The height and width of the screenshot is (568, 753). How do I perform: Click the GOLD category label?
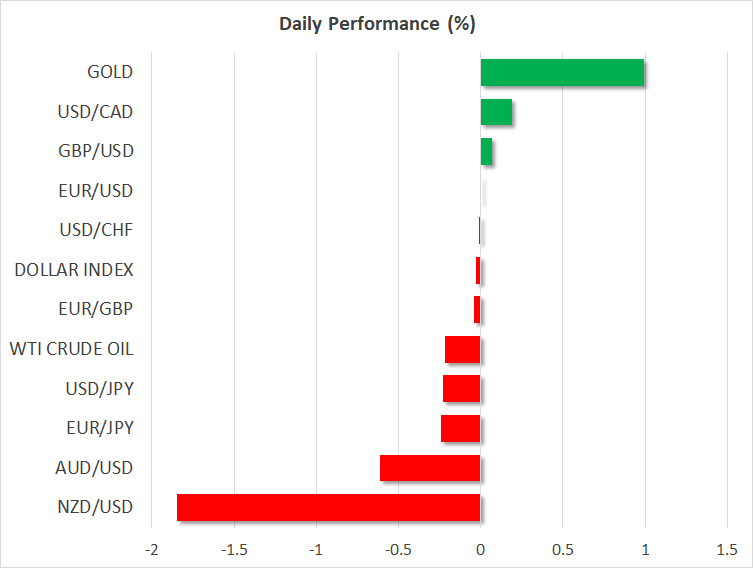click(x=110, y=72)
